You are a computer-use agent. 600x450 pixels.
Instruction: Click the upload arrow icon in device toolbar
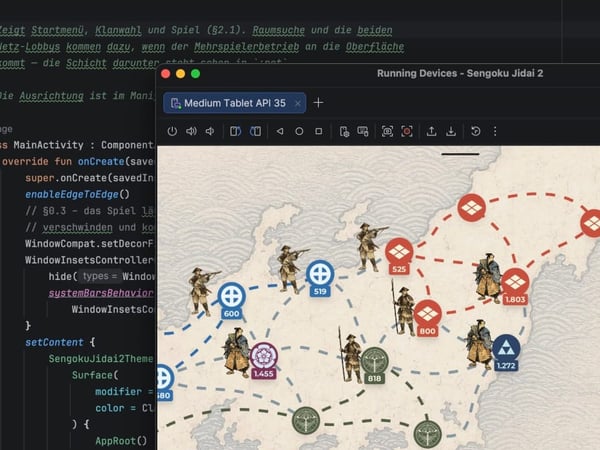point(432,131)
